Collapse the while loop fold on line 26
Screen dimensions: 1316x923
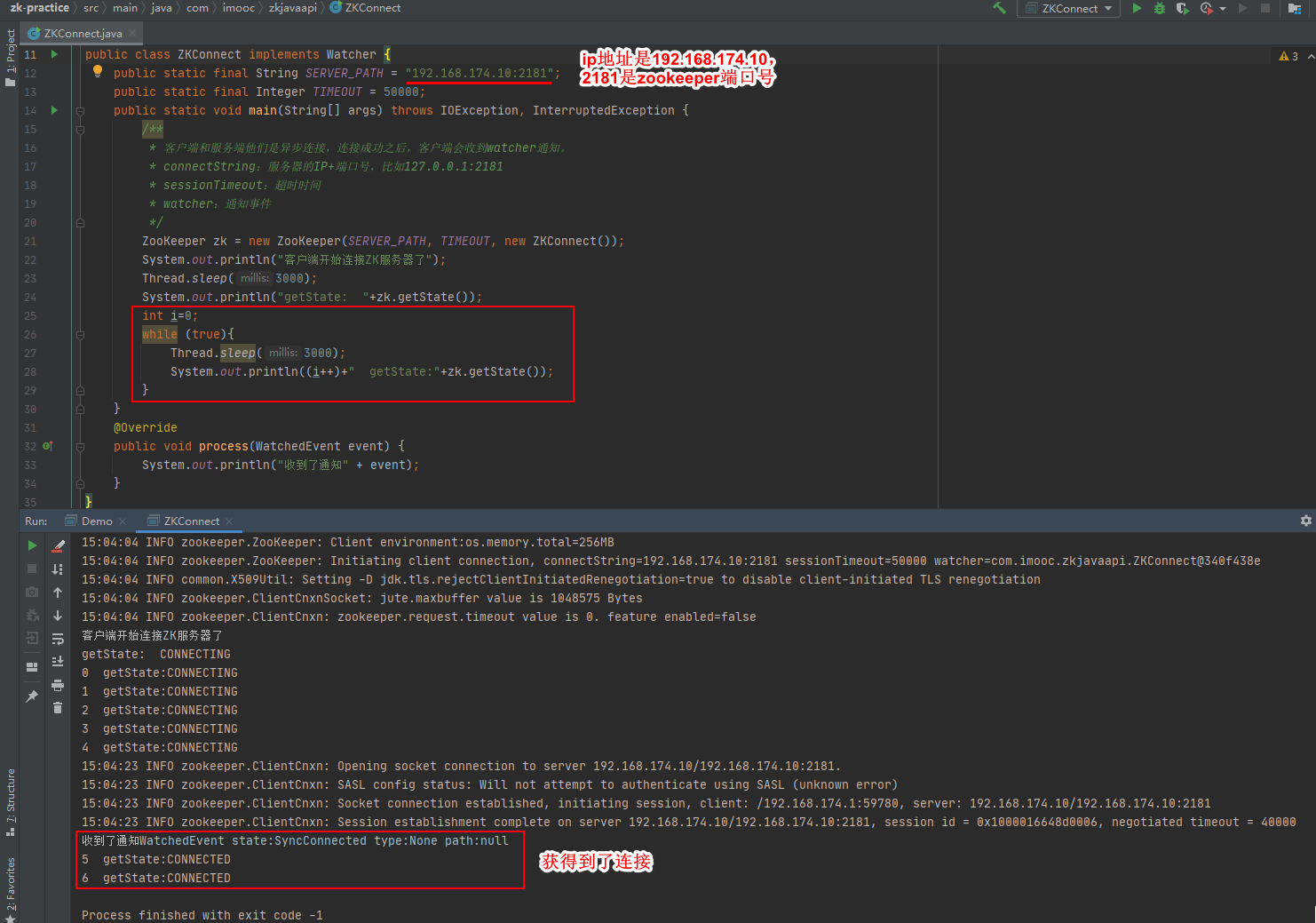coord(80,335)
